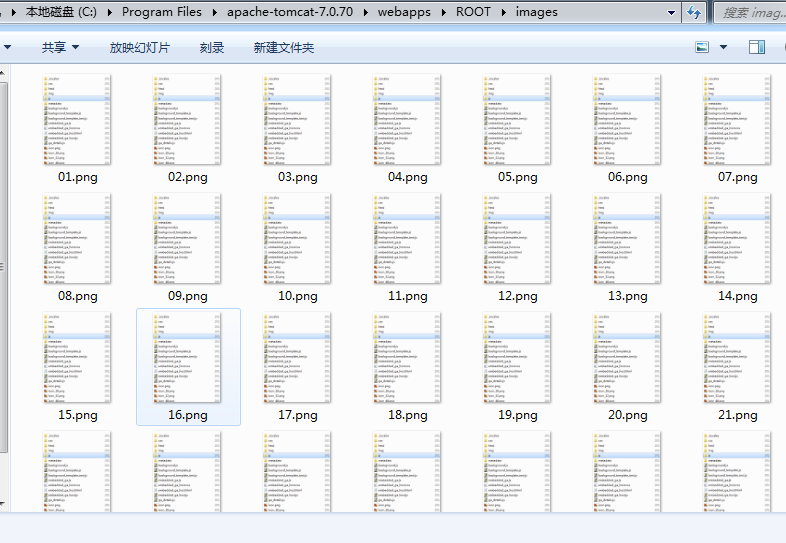786x543 pixels.
Task: Open the 共享 share menu
Action: [60, 48]
